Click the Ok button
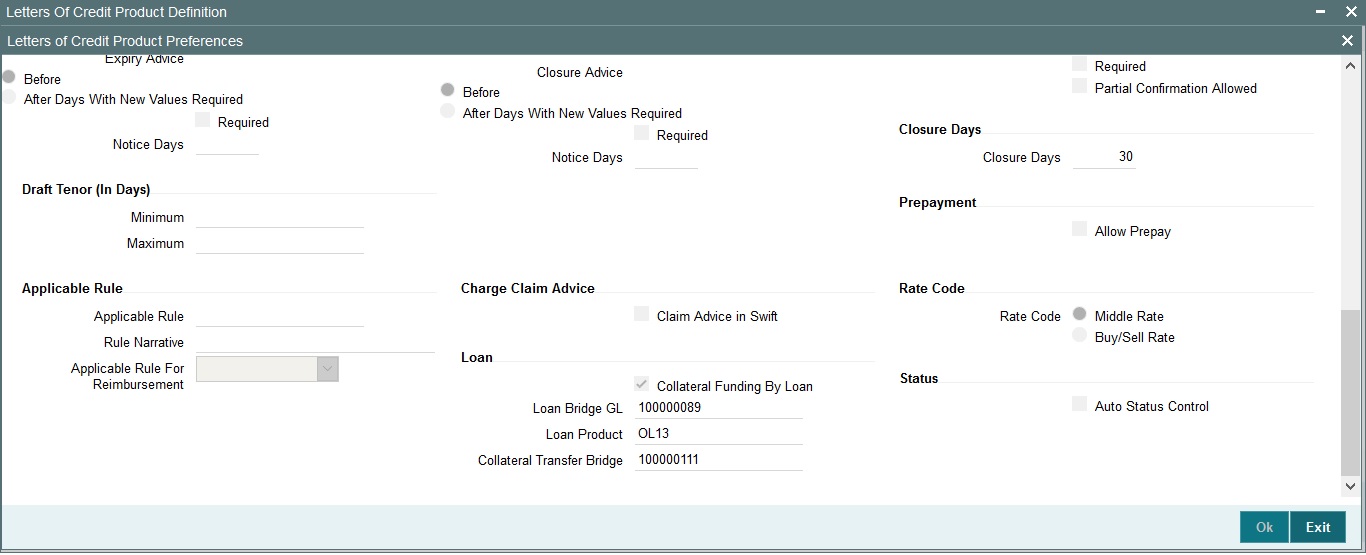1366x555 pixels. [x=1264, y=527]
